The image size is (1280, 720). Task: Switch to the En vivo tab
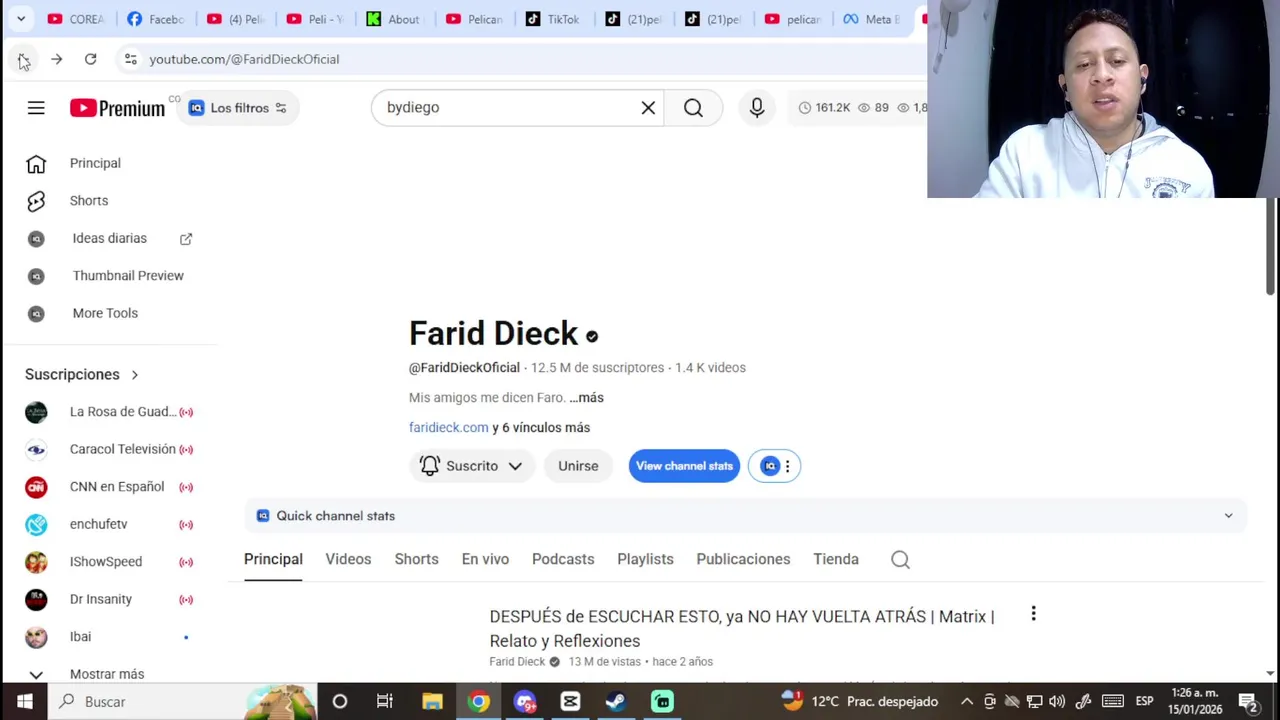(x=485, y=559)
